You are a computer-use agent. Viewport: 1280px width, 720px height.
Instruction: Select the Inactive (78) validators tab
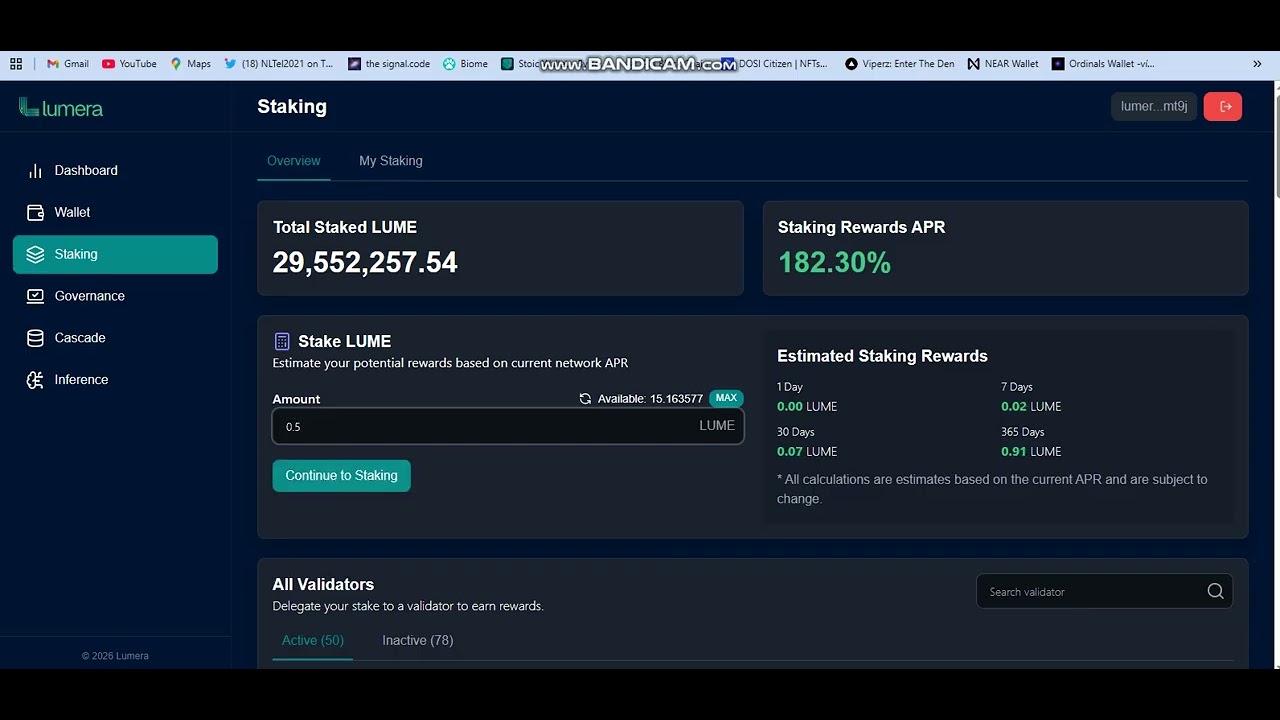[x=418, y=640]
